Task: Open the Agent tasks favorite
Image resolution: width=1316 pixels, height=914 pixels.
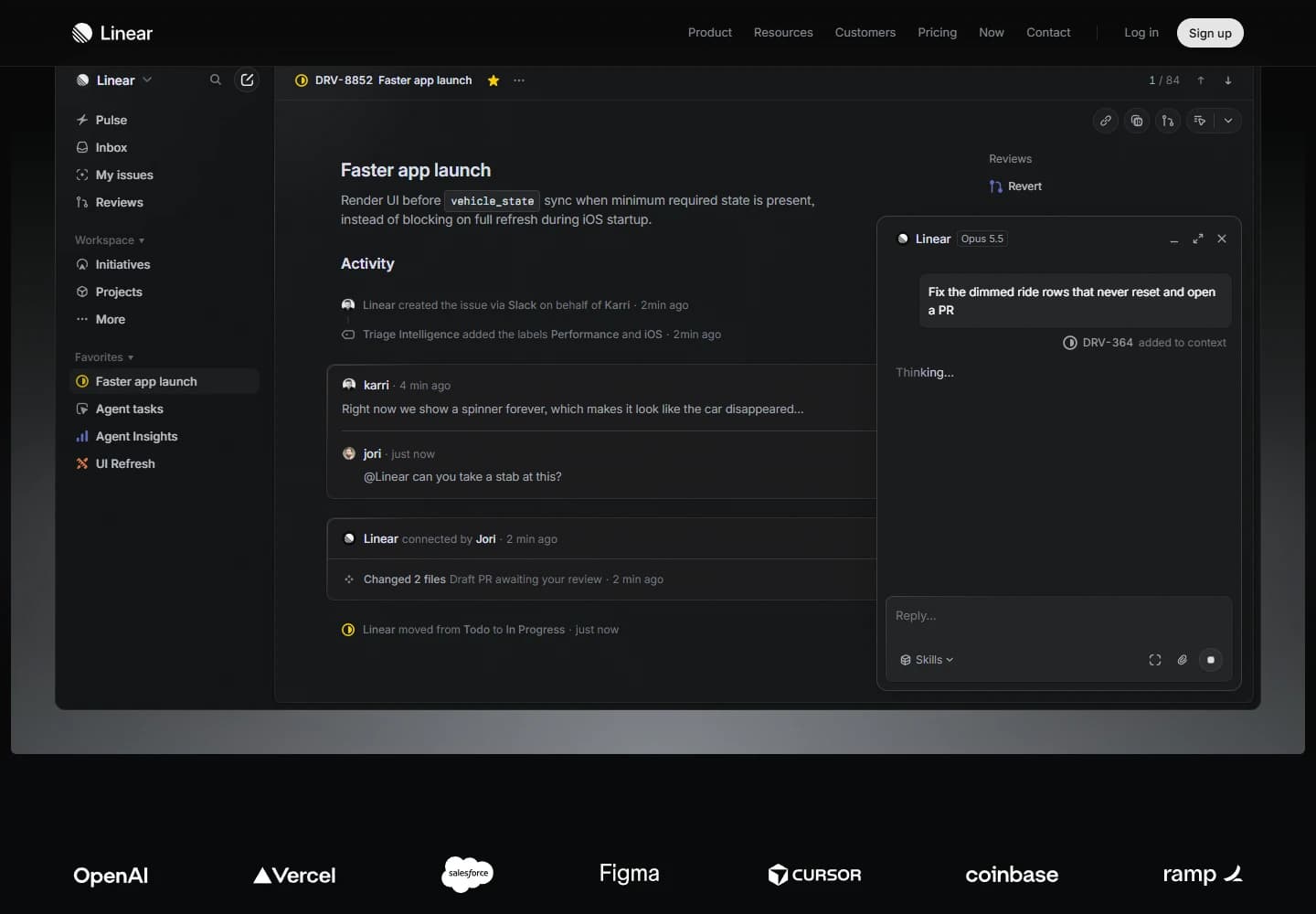Action: (x=164, y=409)
